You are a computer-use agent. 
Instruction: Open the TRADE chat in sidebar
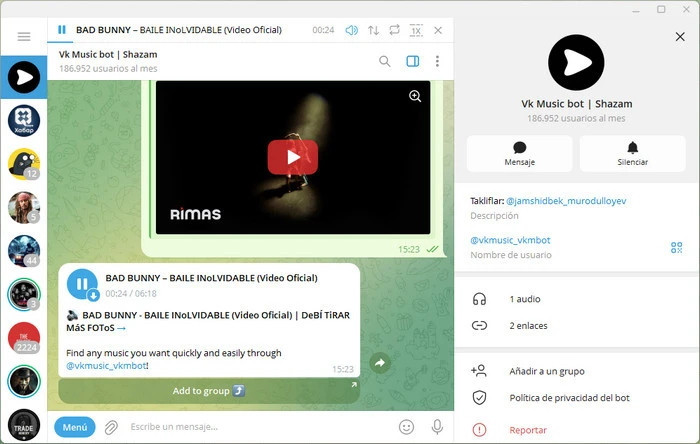[24, 425]
